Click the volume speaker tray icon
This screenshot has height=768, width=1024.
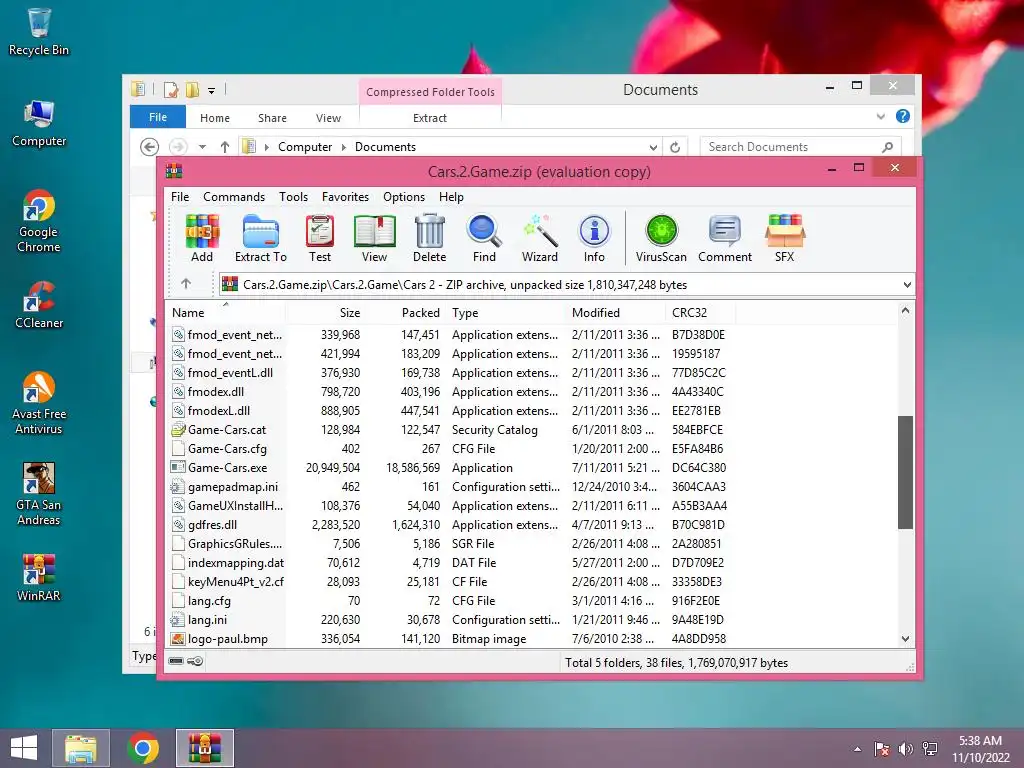(x=906, y=749)
